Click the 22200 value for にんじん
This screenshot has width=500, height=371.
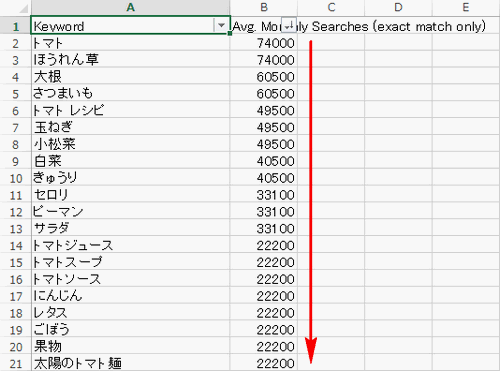point(264,296)
